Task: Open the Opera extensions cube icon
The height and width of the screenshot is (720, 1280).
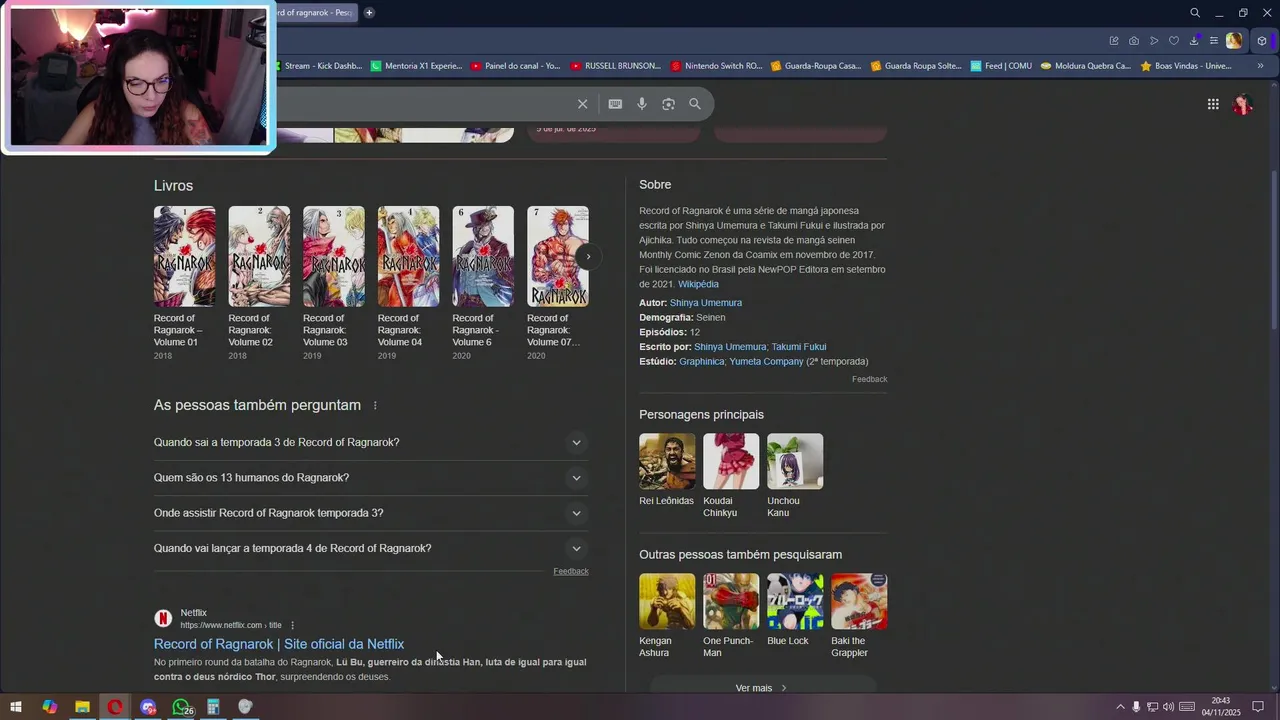Action: click(x=1262, y=41)
